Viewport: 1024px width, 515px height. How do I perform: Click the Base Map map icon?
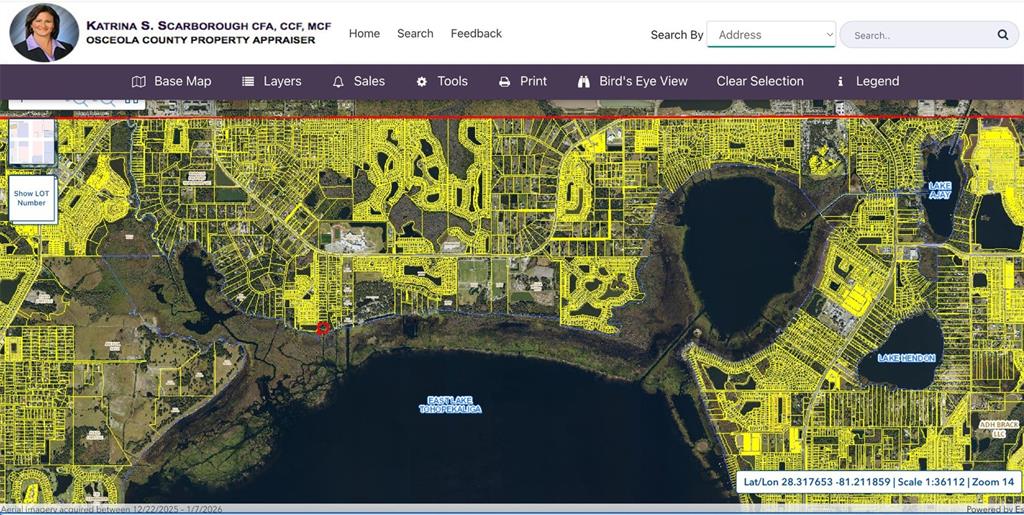tap(138, 82)
